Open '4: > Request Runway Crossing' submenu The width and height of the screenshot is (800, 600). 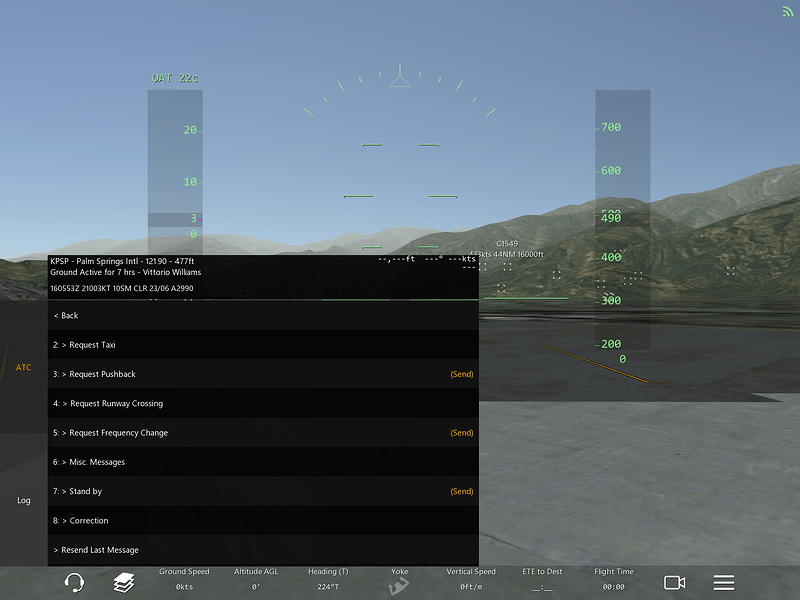tap(263, 404)
